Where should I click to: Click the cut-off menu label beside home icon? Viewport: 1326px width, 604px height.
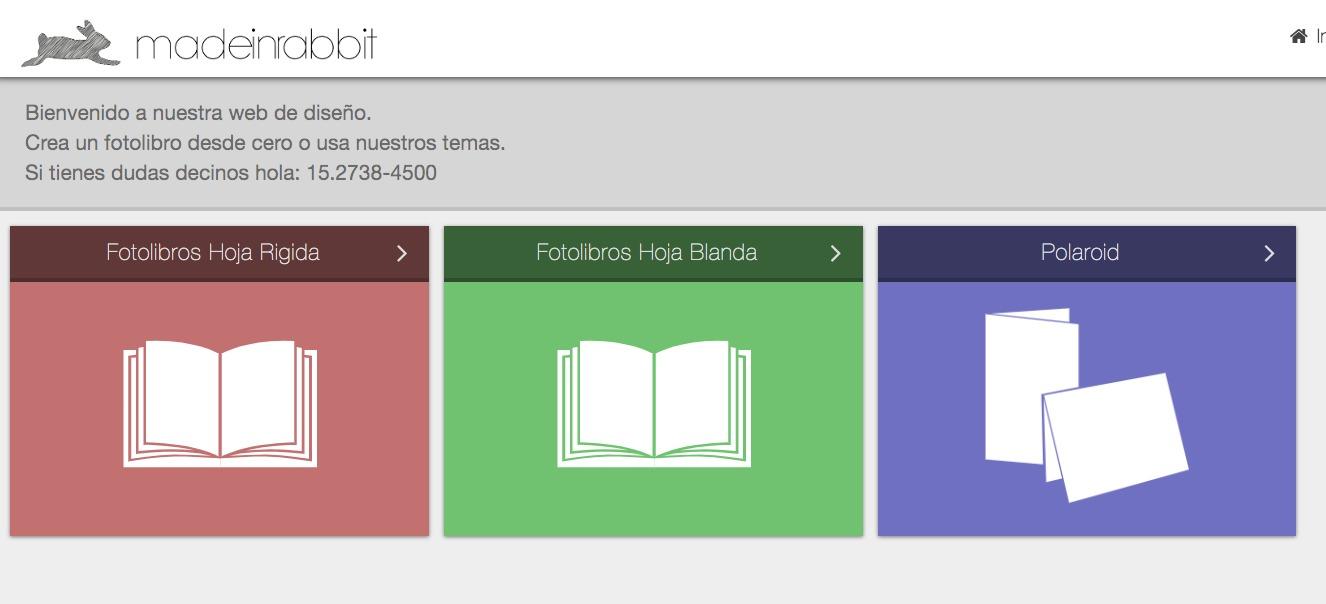coord(1320,37)
